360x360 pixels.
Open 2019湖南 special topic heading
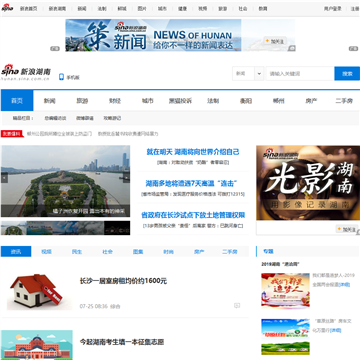point(280,264)
